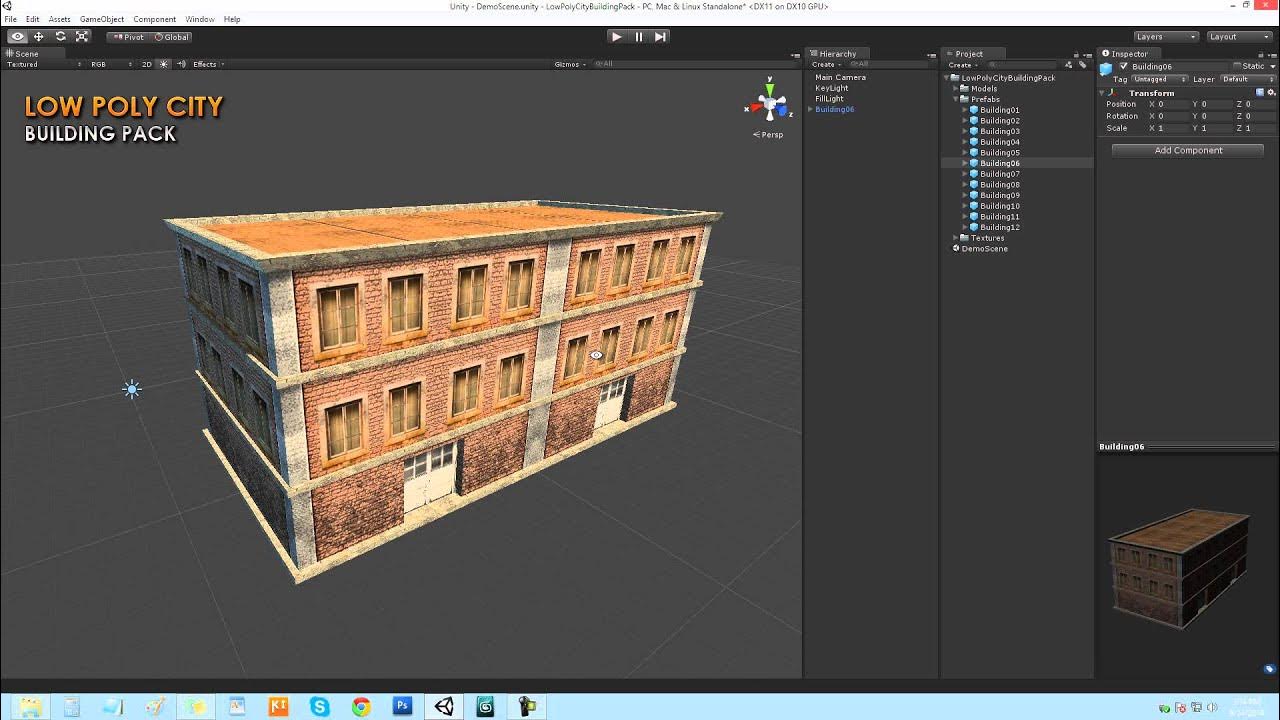Click the Position X input field
The width and height of the screenshot is (1280, 720).
pyautogui.click(x=1173, y=104)
